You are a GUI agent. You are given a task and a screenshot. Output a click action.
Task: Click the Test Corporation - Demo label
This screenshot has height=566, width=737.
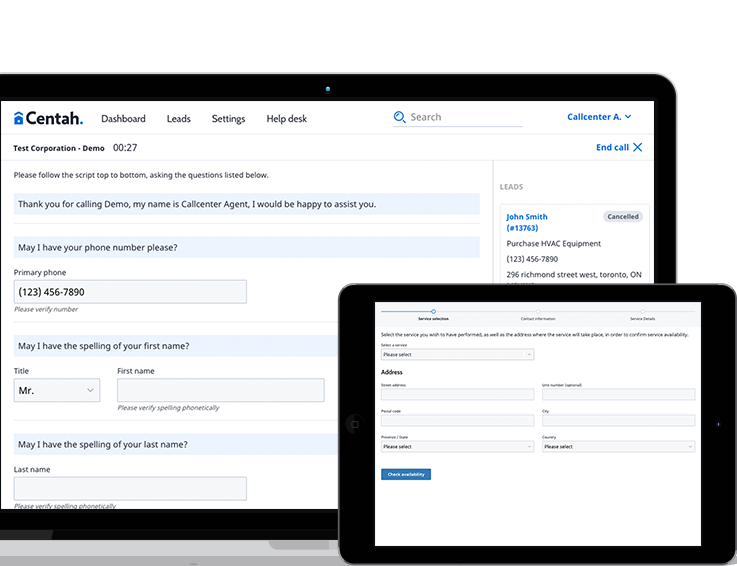coord(59,148)
